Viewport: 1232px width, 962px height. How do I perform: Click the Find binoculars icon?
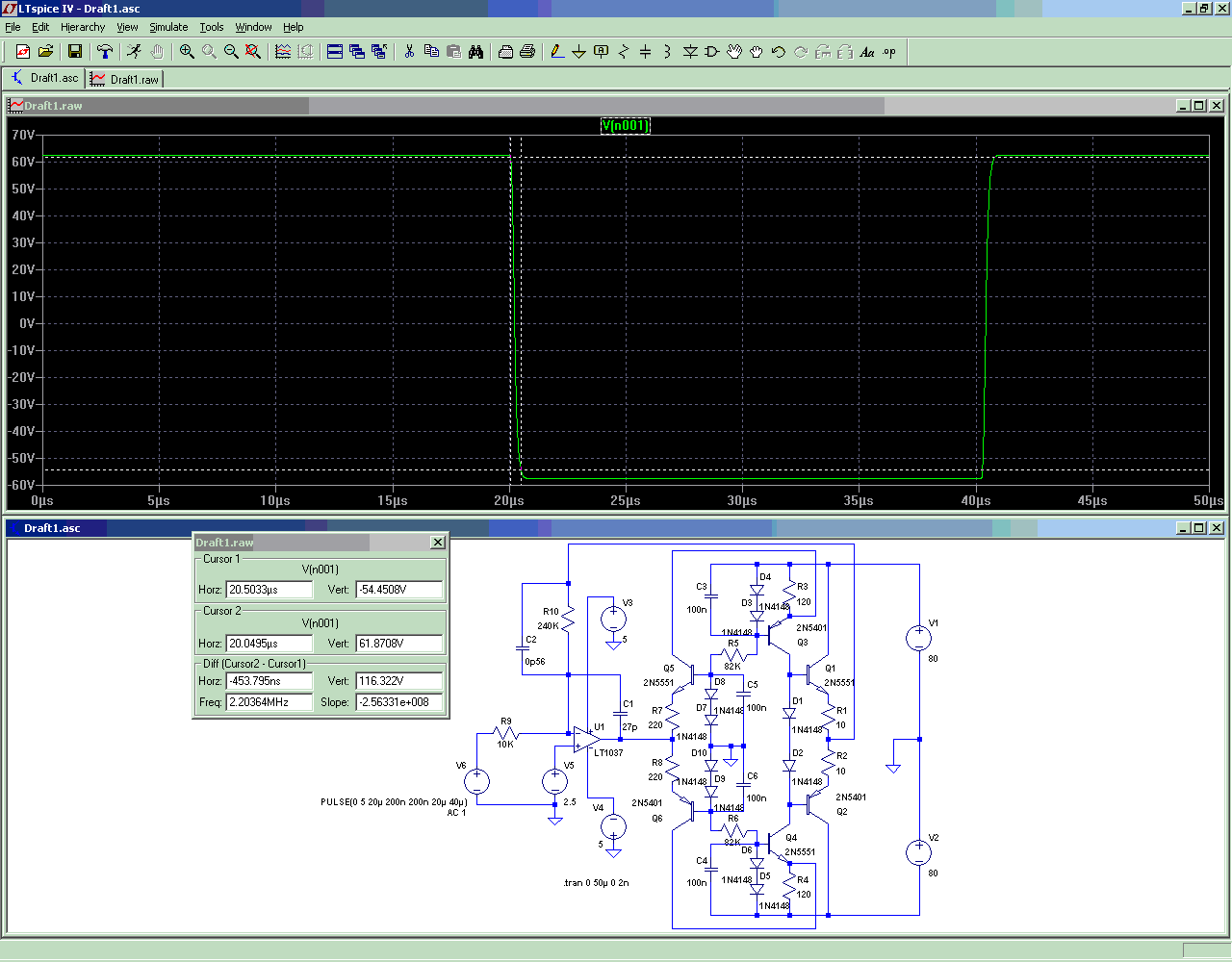coord(475,51)
